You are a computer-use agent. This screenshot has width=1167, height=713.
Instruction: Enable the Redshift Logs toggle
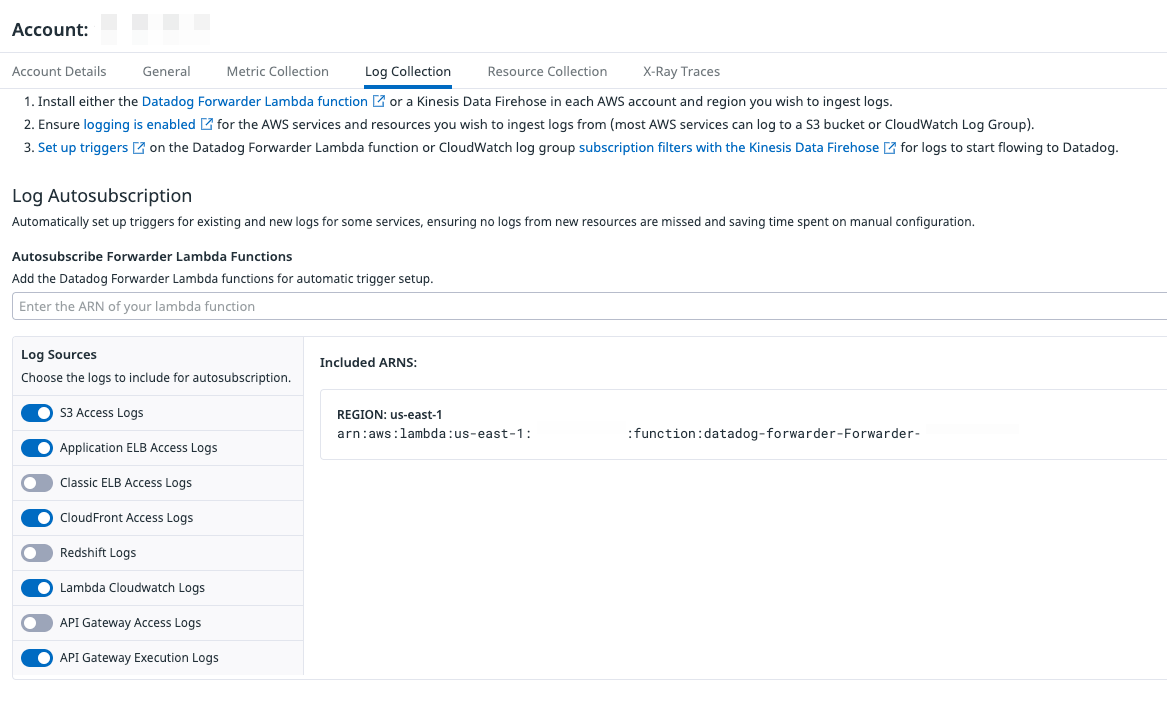tap(36, 553)
